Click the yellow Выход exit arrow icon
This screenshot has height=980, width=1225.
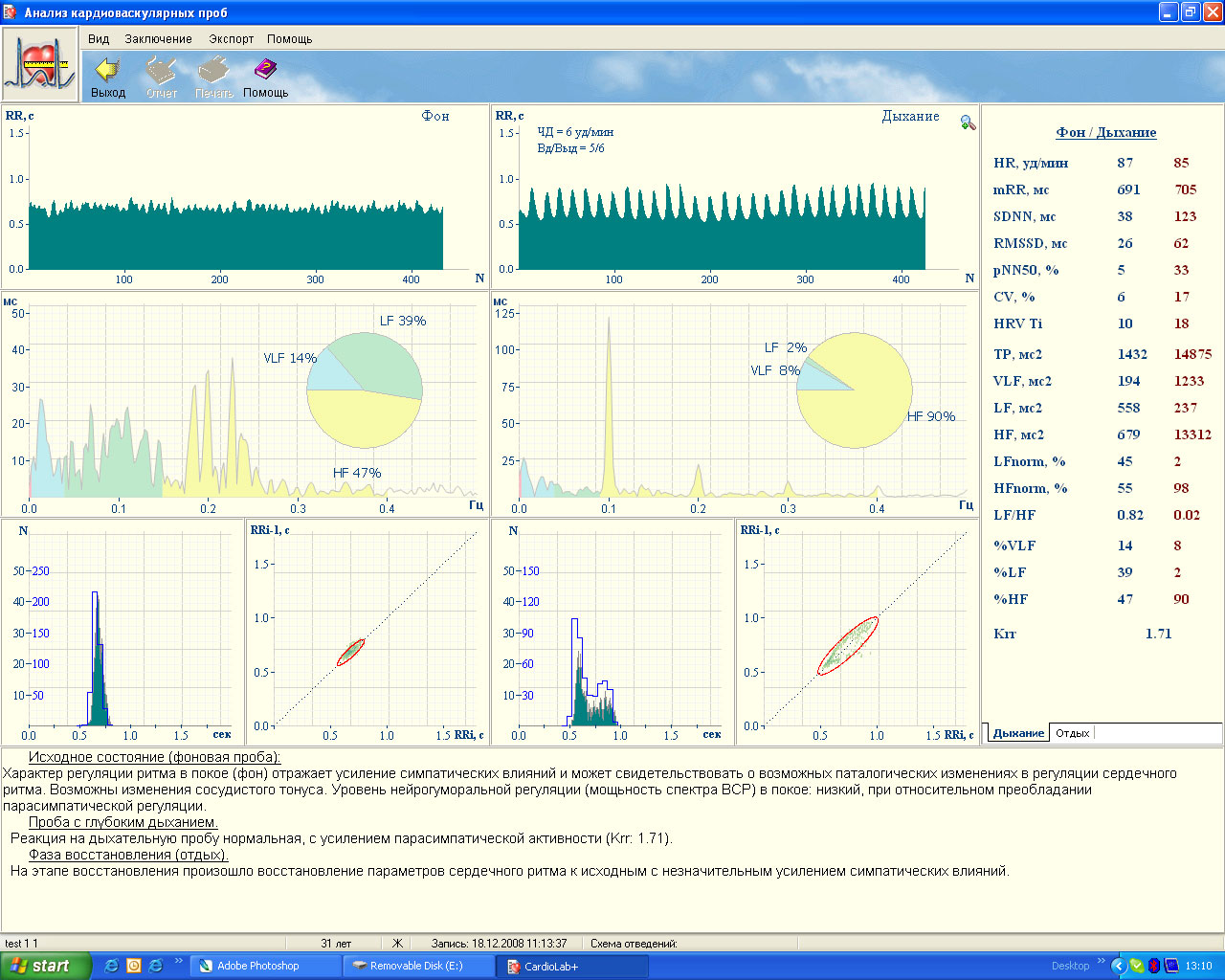[108, 71]
